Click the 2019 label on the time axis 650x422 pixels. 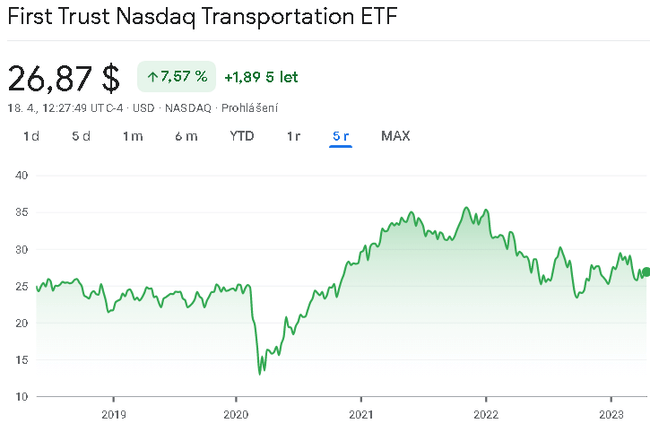113,413
